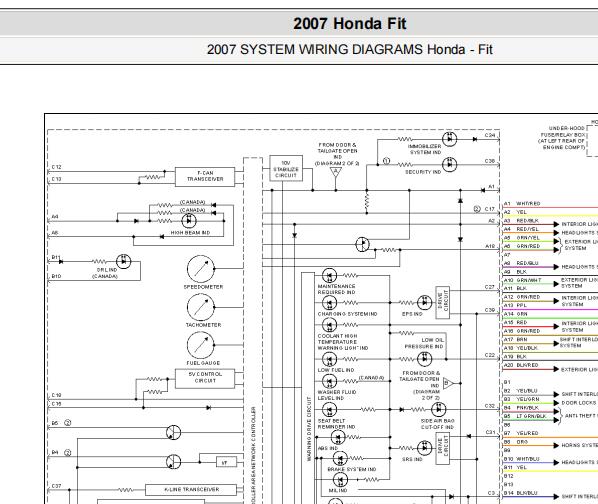Screen dimensions: 598x504
Task: Select the BRAKE SYSTEM IND label
Action: pos(352,469)
